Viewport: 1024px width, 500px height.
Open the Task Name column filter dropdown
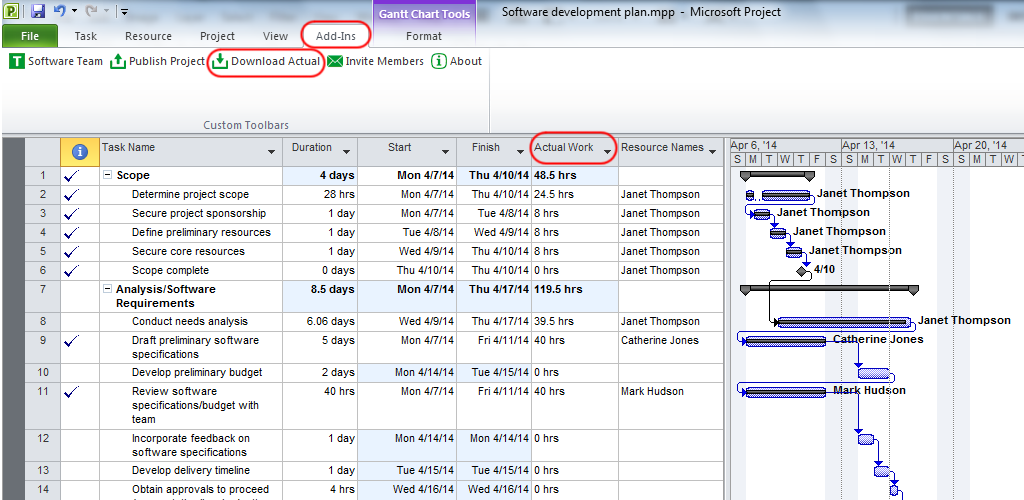[271, 152]
